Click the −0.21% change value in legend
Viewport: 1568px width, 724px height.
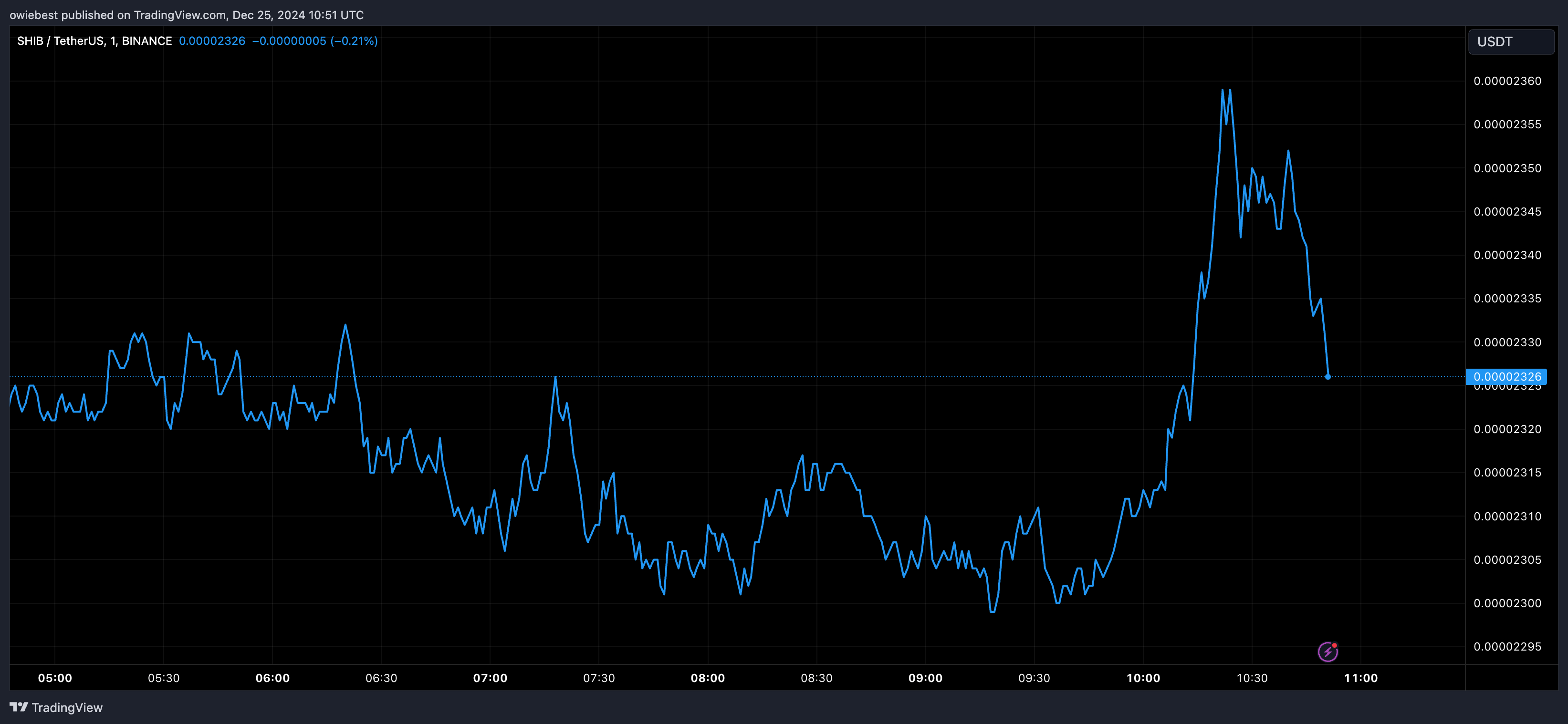[354, 41]
